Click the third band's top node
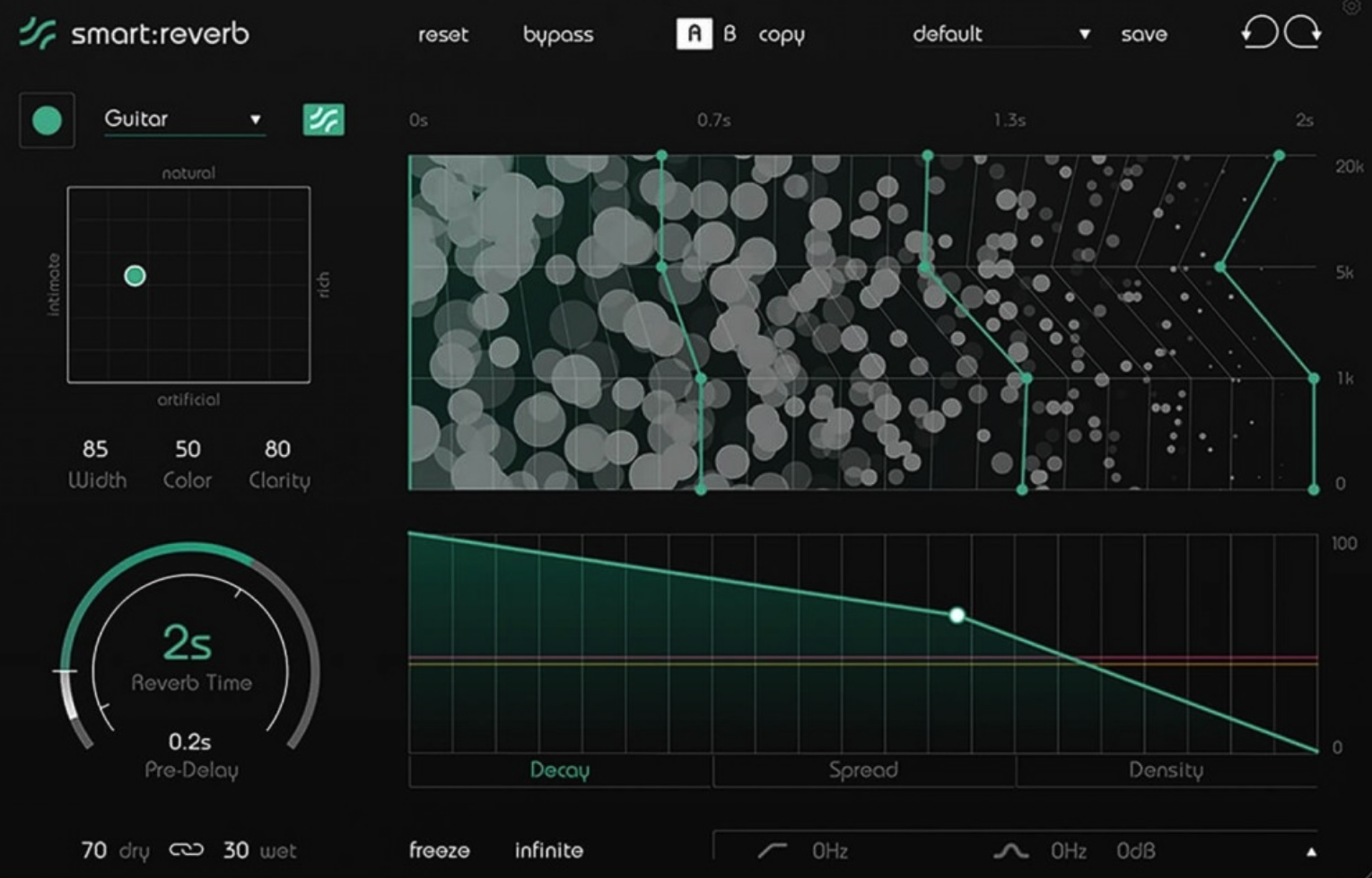This screenshot has width=1372, height=878. 1279,156
